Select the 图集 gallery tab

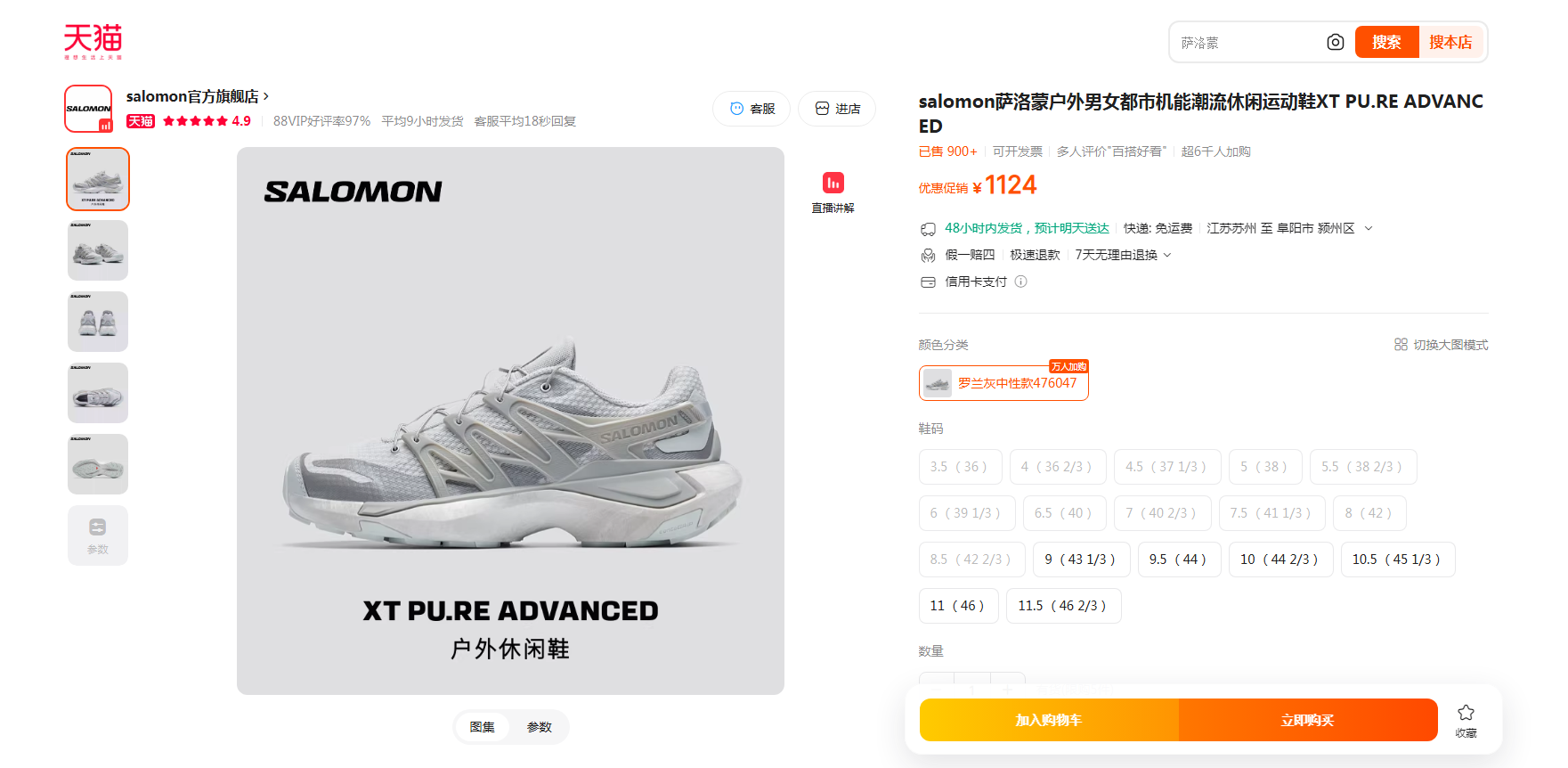click(x=483, y=727)
